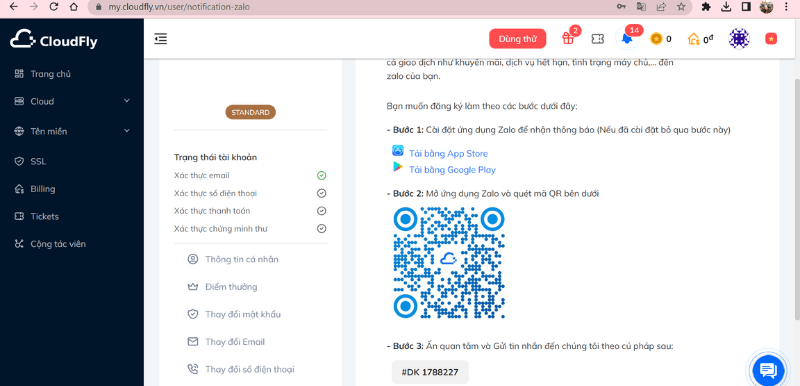Click the Zalo QR code image
The height and width of the screenshot is (386, 800).
coord(448,263)
